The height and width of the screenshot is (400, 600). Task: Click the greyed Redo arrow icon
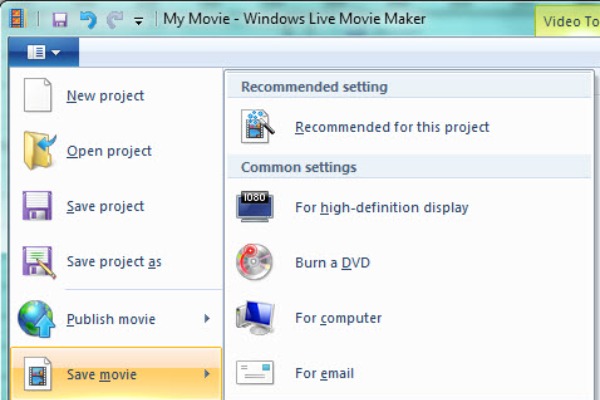click(114, 20)
